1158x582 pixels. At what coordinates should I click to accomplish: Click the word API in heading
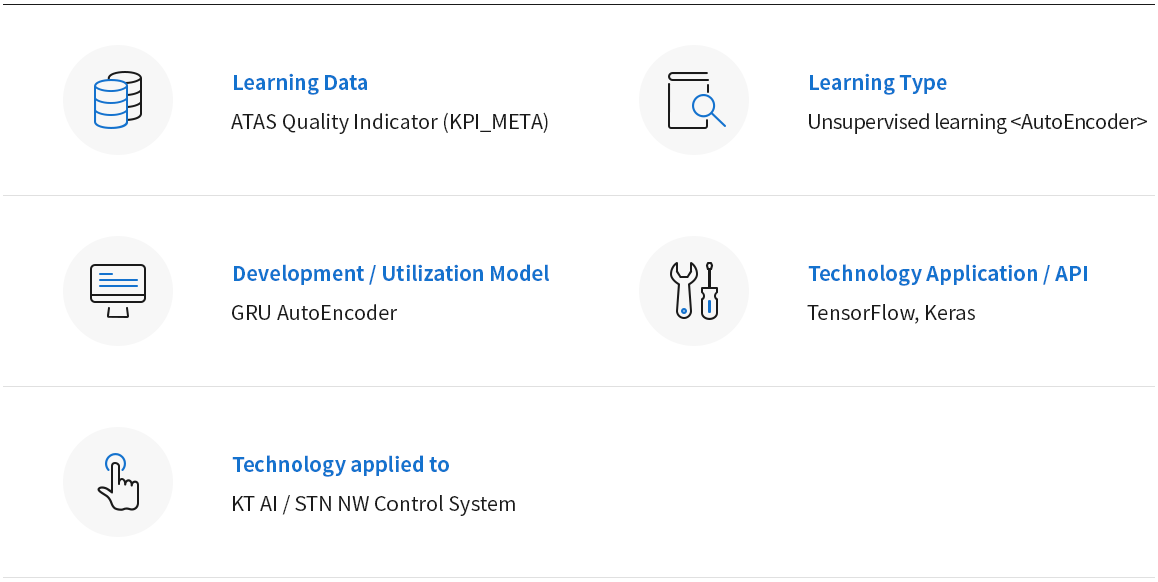(x=1071, y=274)
